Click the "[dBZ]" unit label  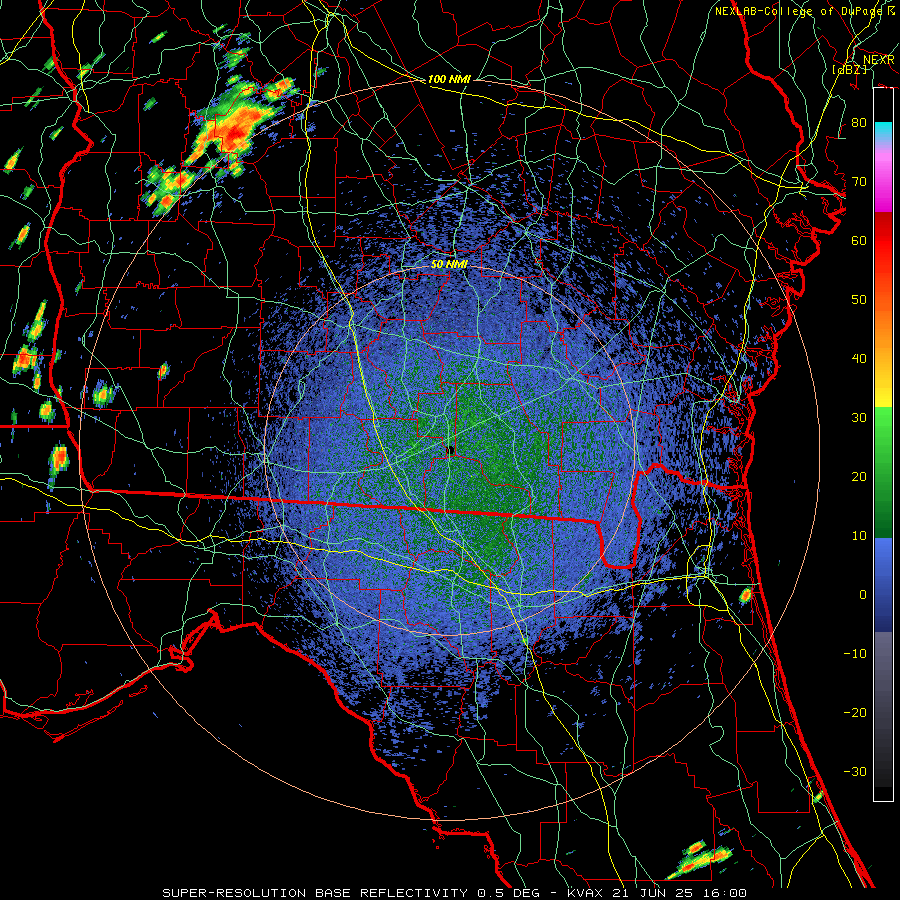point(849,69)
